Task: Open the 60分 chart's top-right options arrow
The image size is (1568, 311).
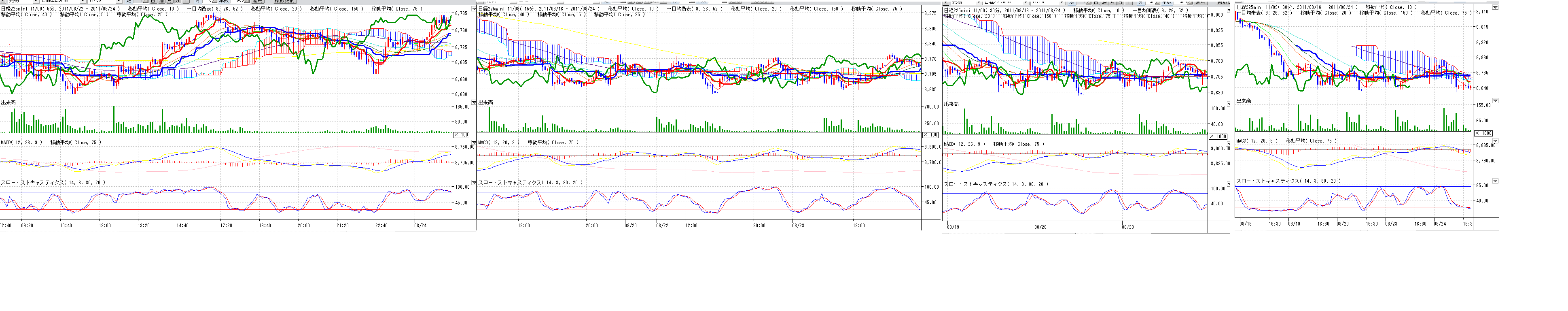Action: (1495, 7)
